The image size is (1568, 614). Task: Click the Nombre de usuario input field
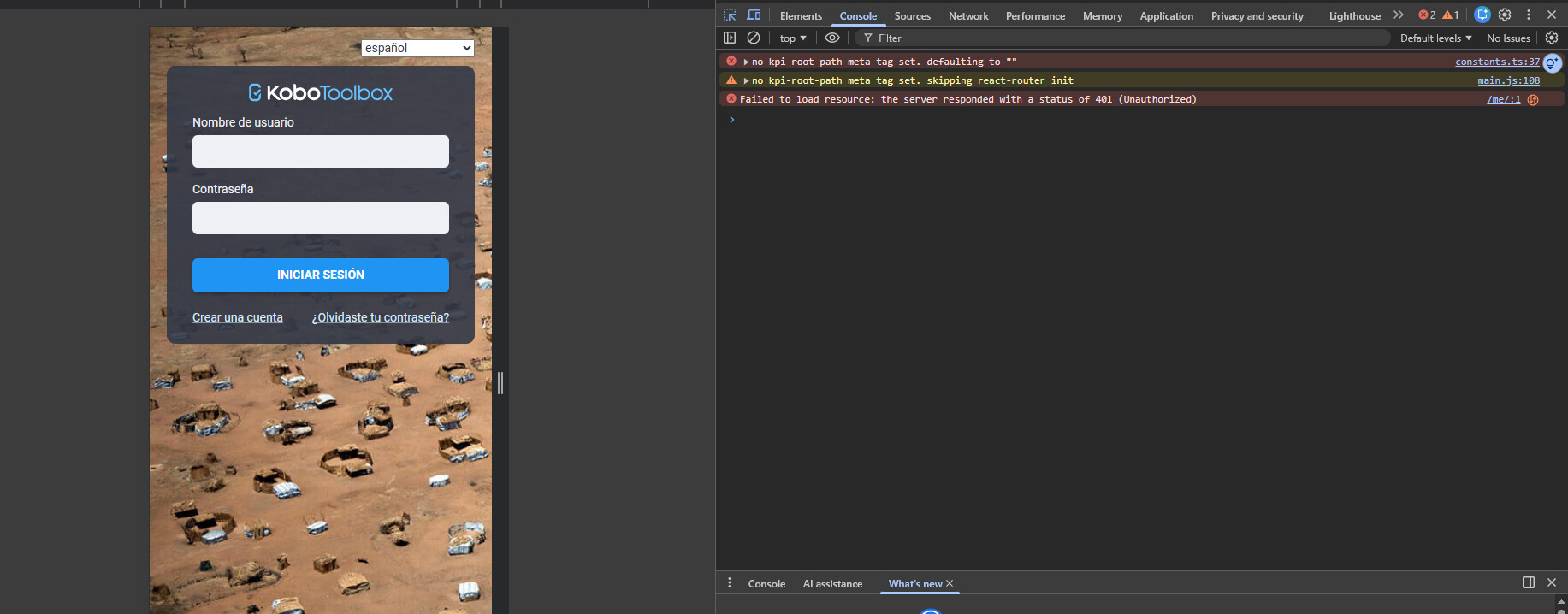click(x=321, y=151)
